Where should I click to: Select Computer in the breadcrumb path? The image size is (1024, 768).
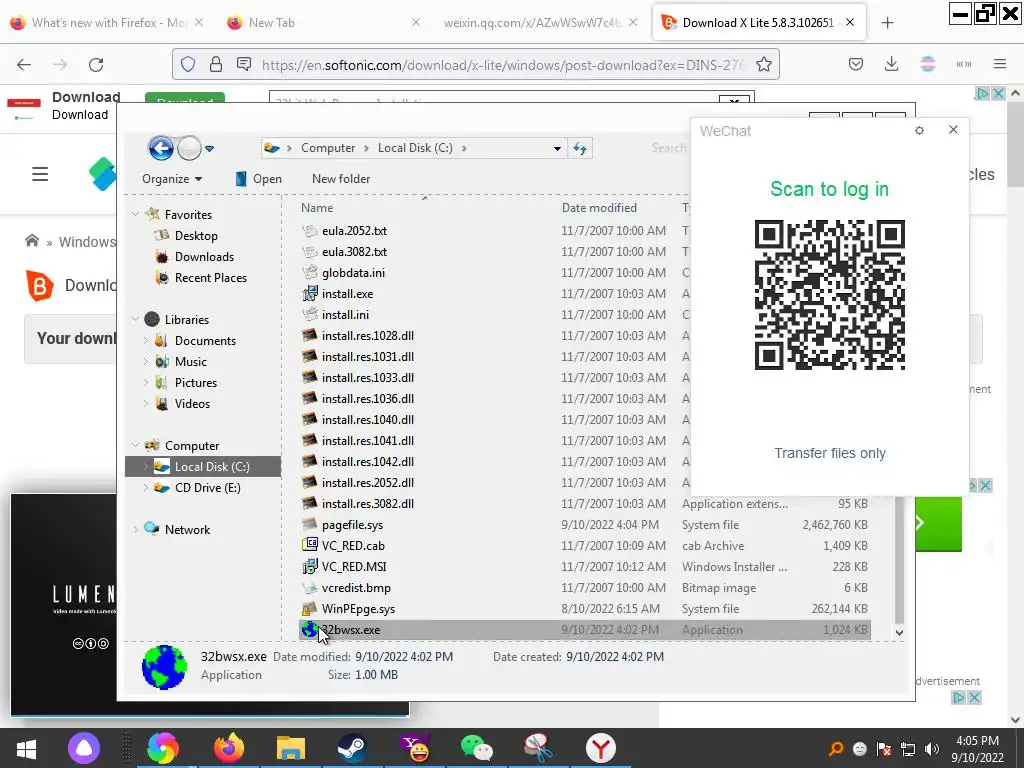click(328, 148)
